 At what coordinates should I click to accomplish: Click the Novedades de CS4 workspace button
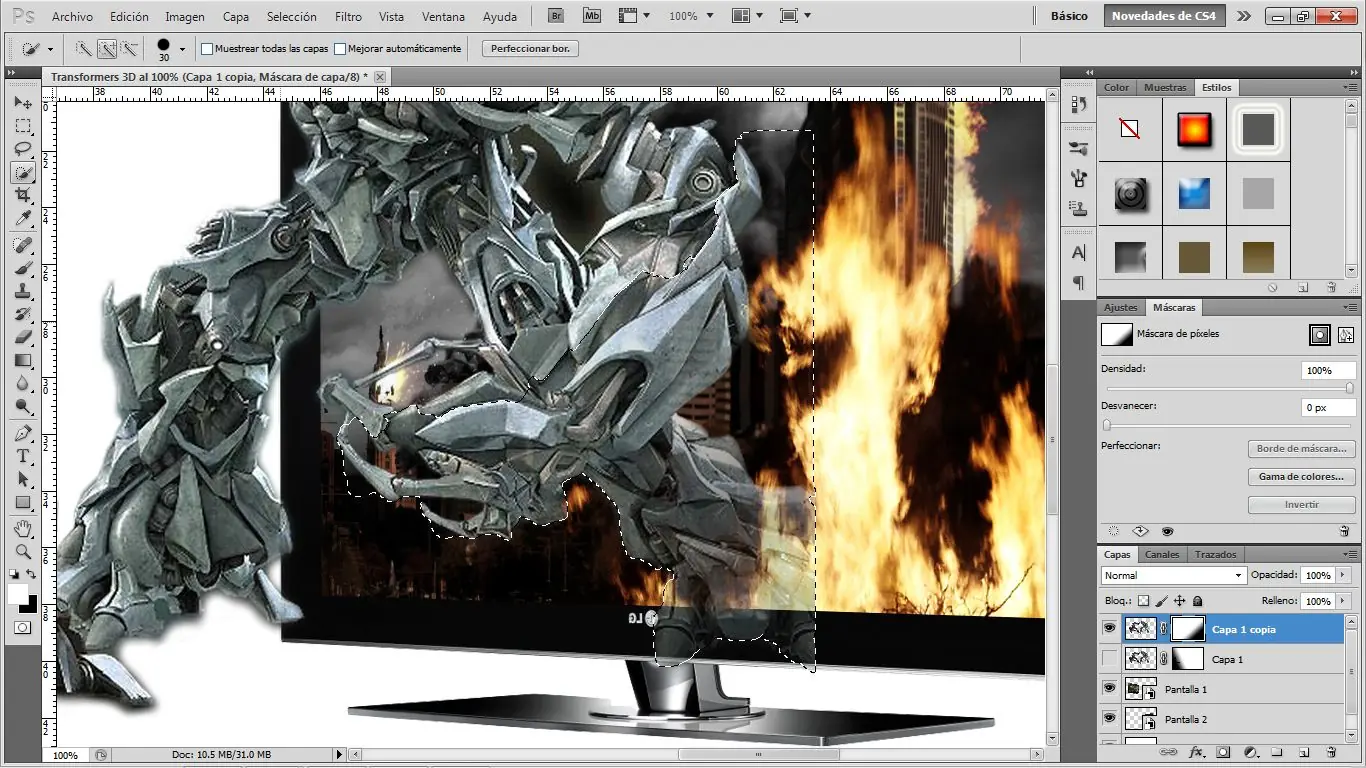pos(1164,16)
